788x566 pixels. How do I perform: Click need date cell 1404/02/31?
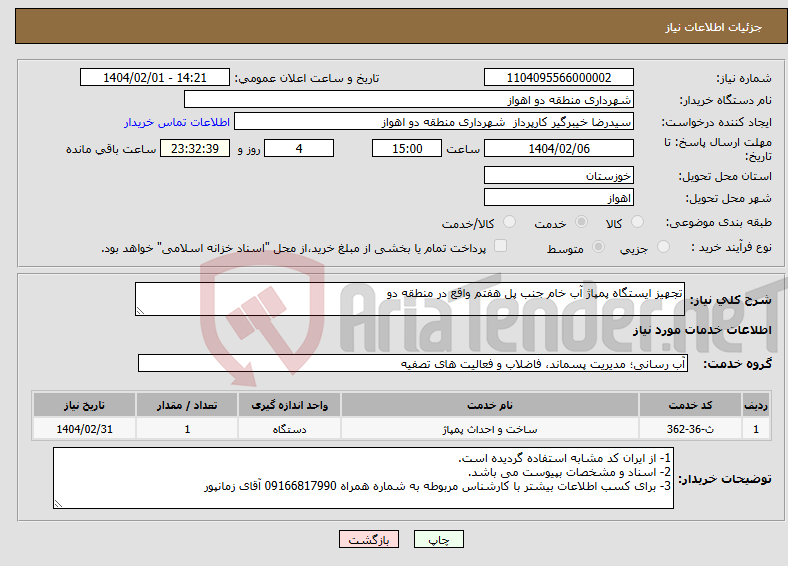tap(84, 429)
